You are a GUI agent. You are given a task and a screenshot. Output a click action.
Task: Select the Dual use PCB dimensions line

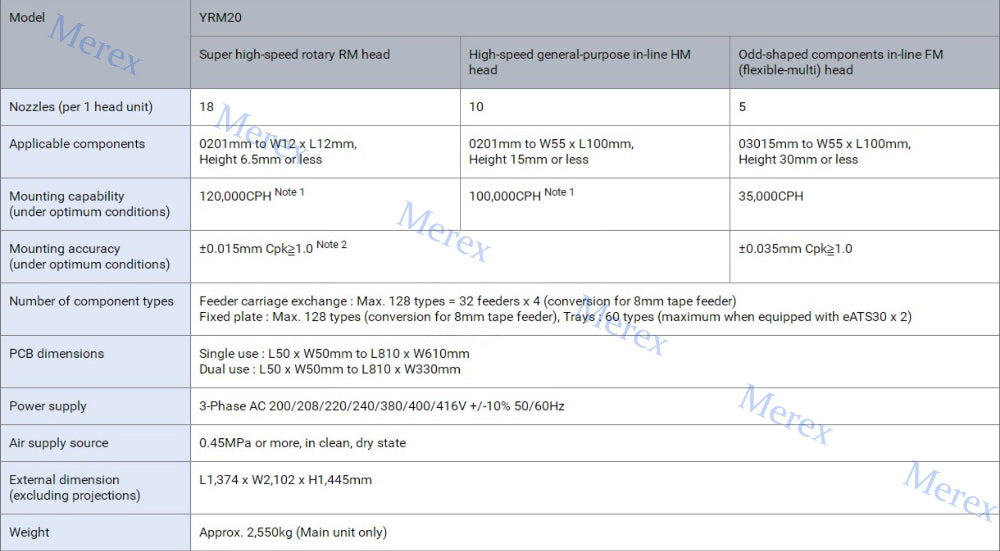[330, 369]
